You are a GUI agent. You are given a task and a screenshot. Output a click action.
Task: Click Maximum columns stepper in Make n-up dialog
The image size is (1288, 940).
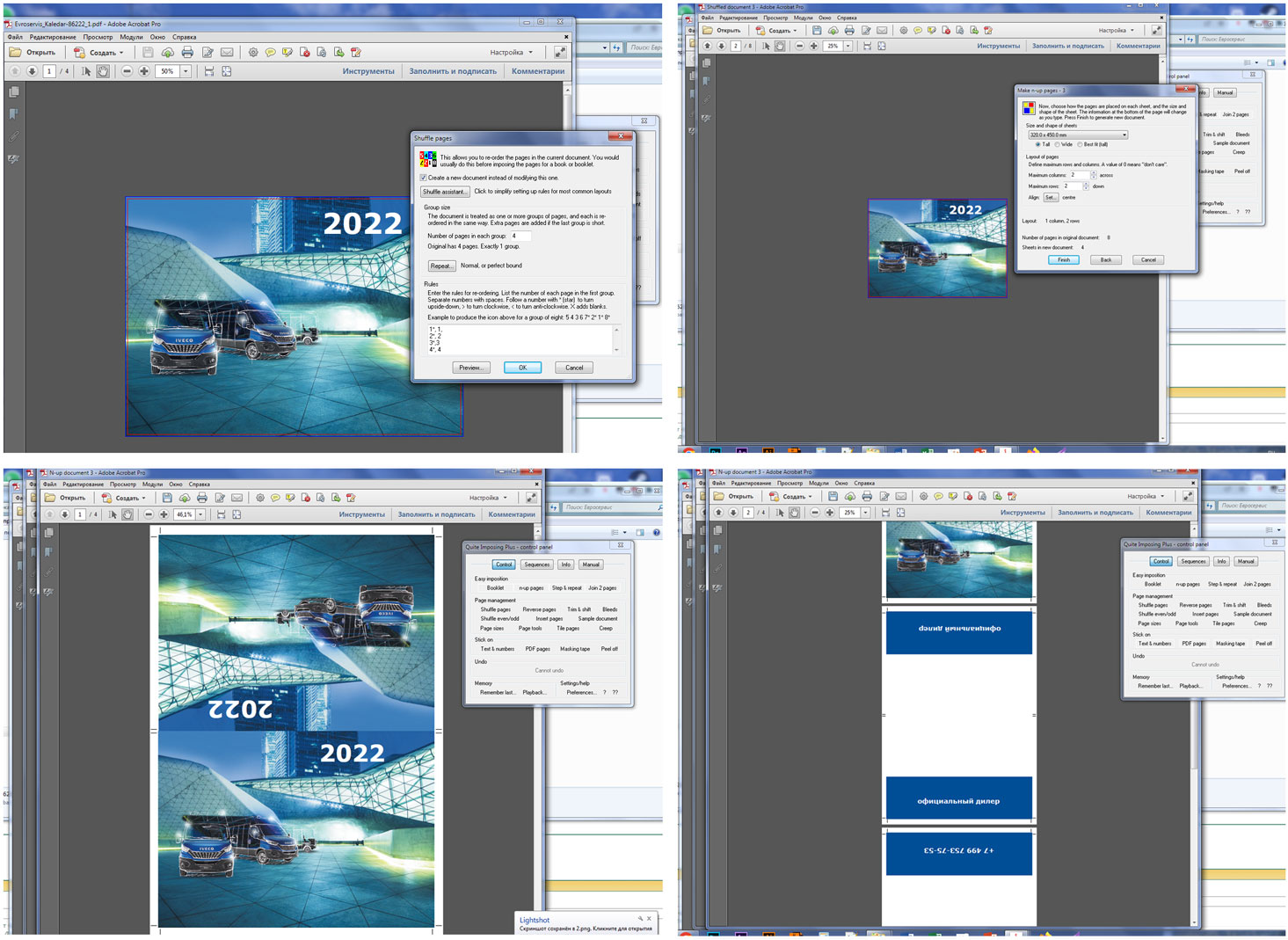tap(1093, 175)
